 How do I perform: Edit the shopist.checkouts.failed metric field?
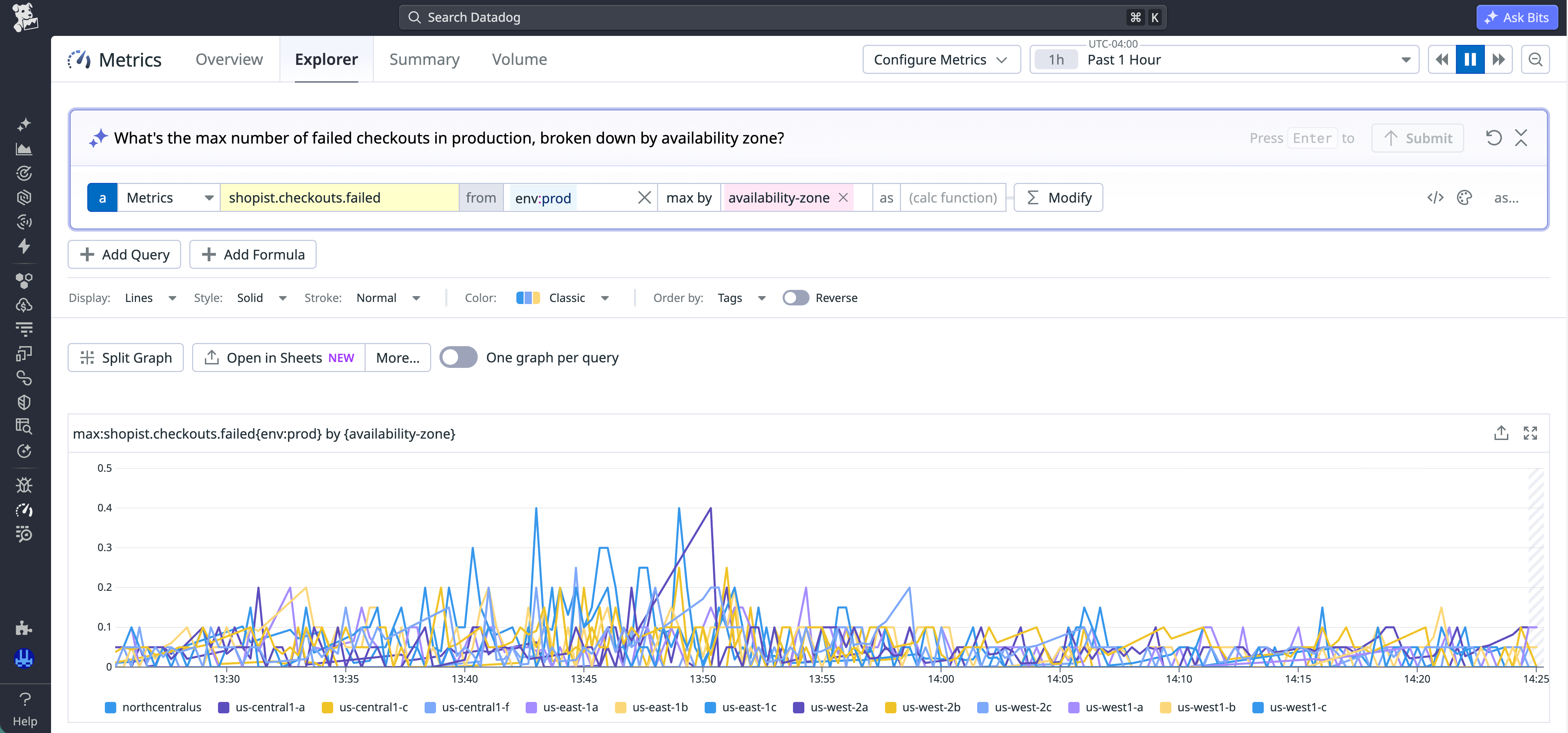[339, 197]
